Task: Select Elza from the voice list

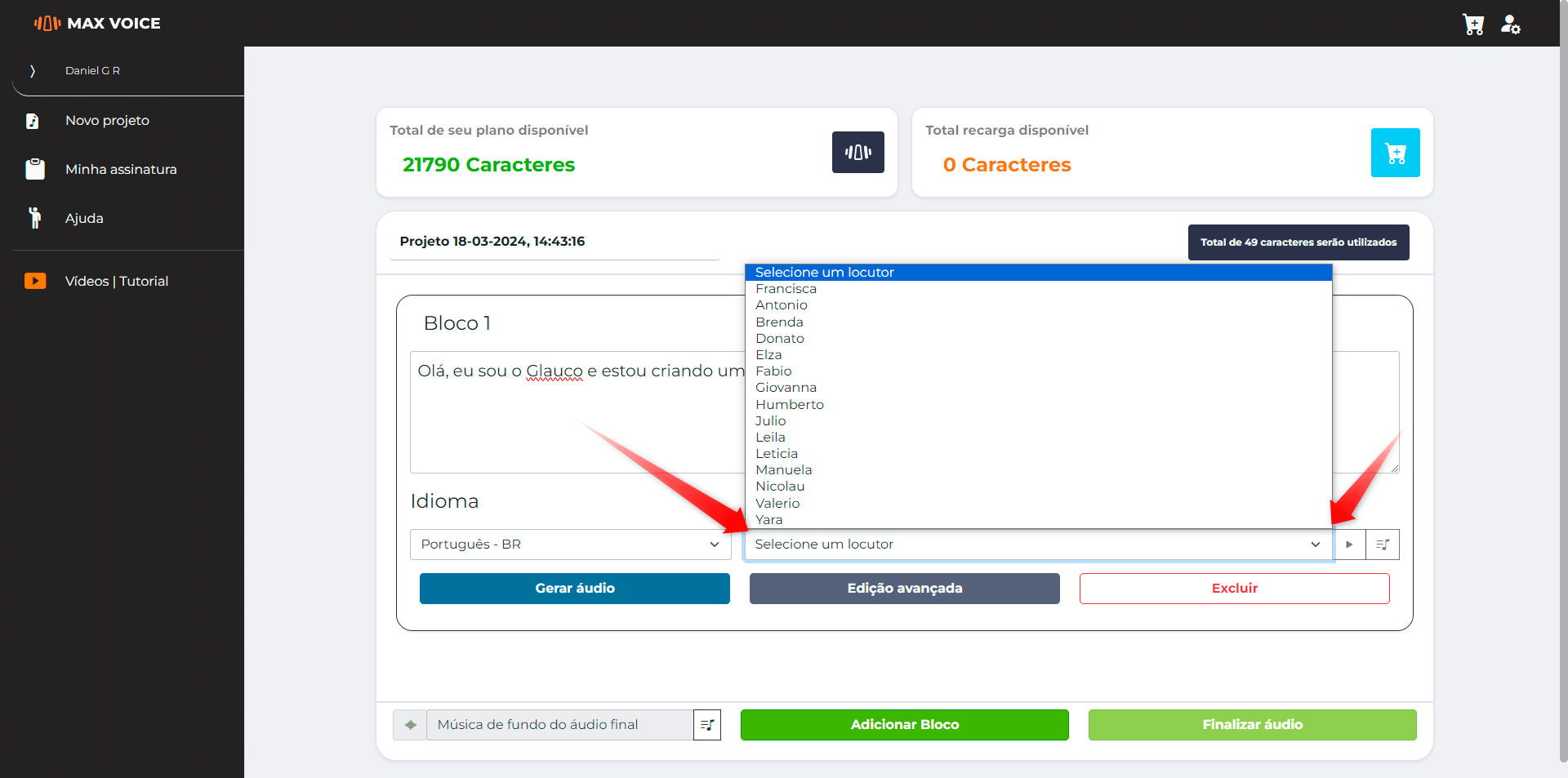Action: (x=1038, y=355)
